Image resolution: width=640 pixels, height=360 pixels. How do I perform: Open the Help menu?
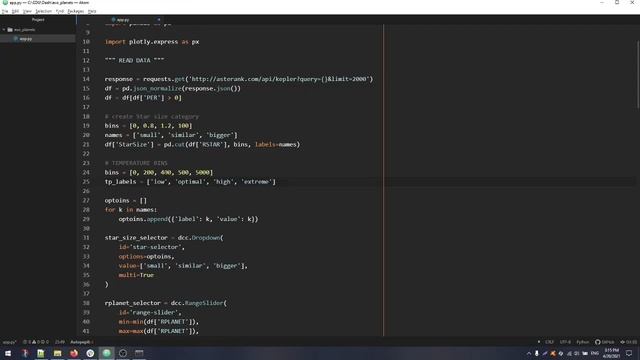(x=92, y=11)
